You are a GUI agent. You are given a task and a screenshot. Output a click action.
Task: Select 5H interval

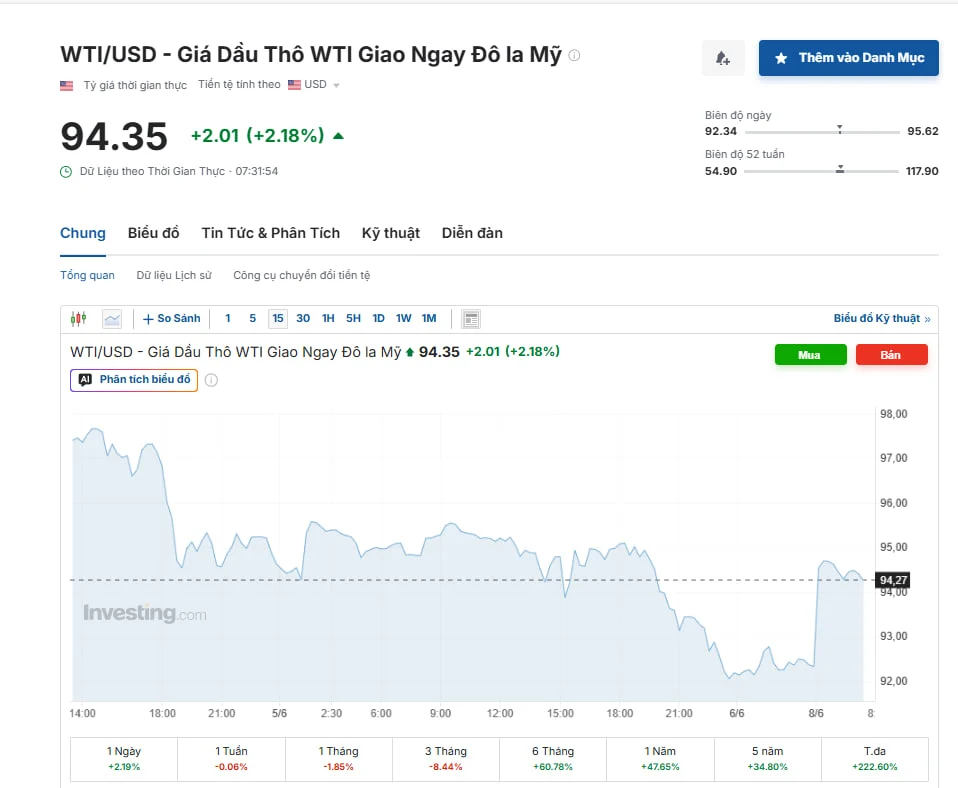tap(353, 319)
